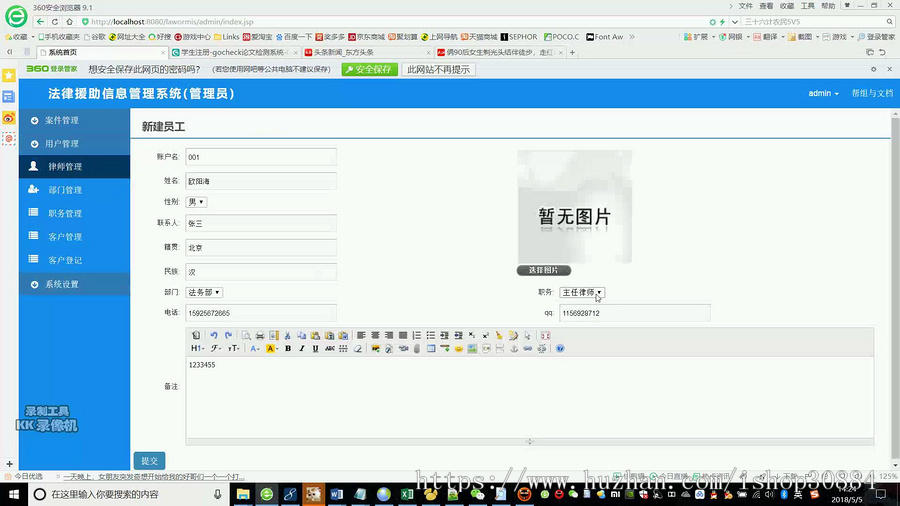The height and width of the screenshot is (506, 900).
Task: Open 帮助与文档 link
Action: tap(872, 93)
